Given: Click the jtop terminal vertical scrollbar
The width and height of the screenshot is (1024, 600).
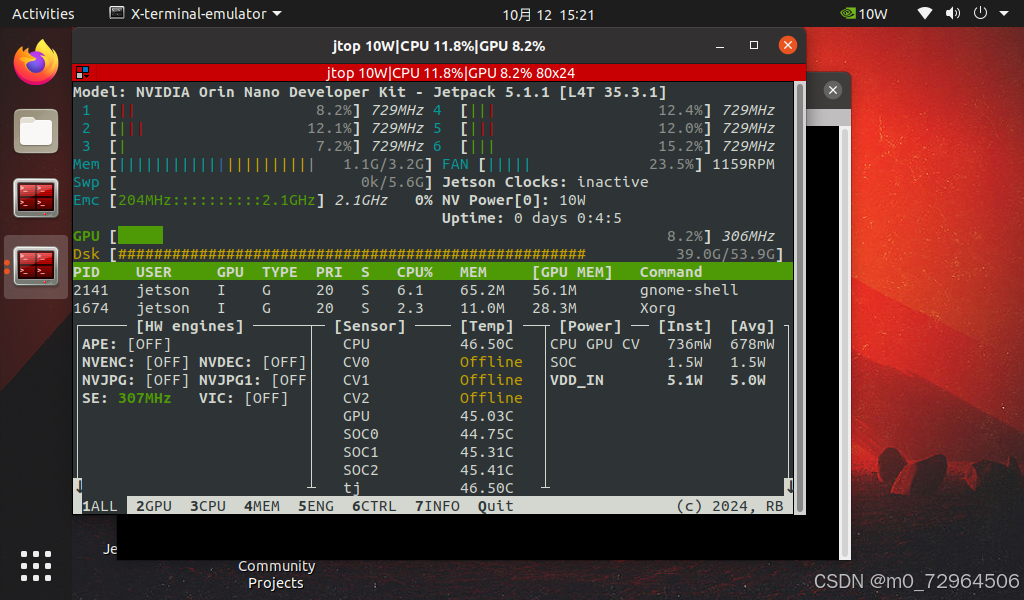Looking at the screenshot, I should point(799,297).
